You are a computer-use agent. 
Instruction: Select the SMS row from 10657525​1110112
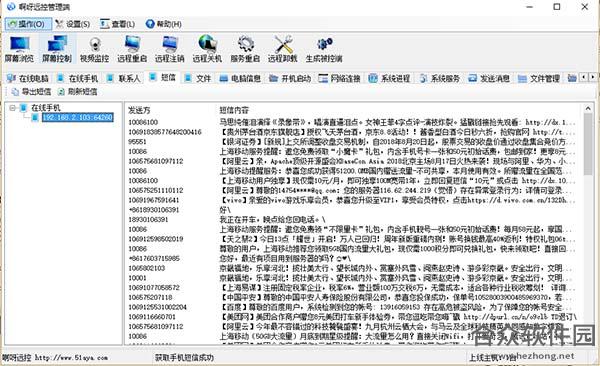point(352,190)
